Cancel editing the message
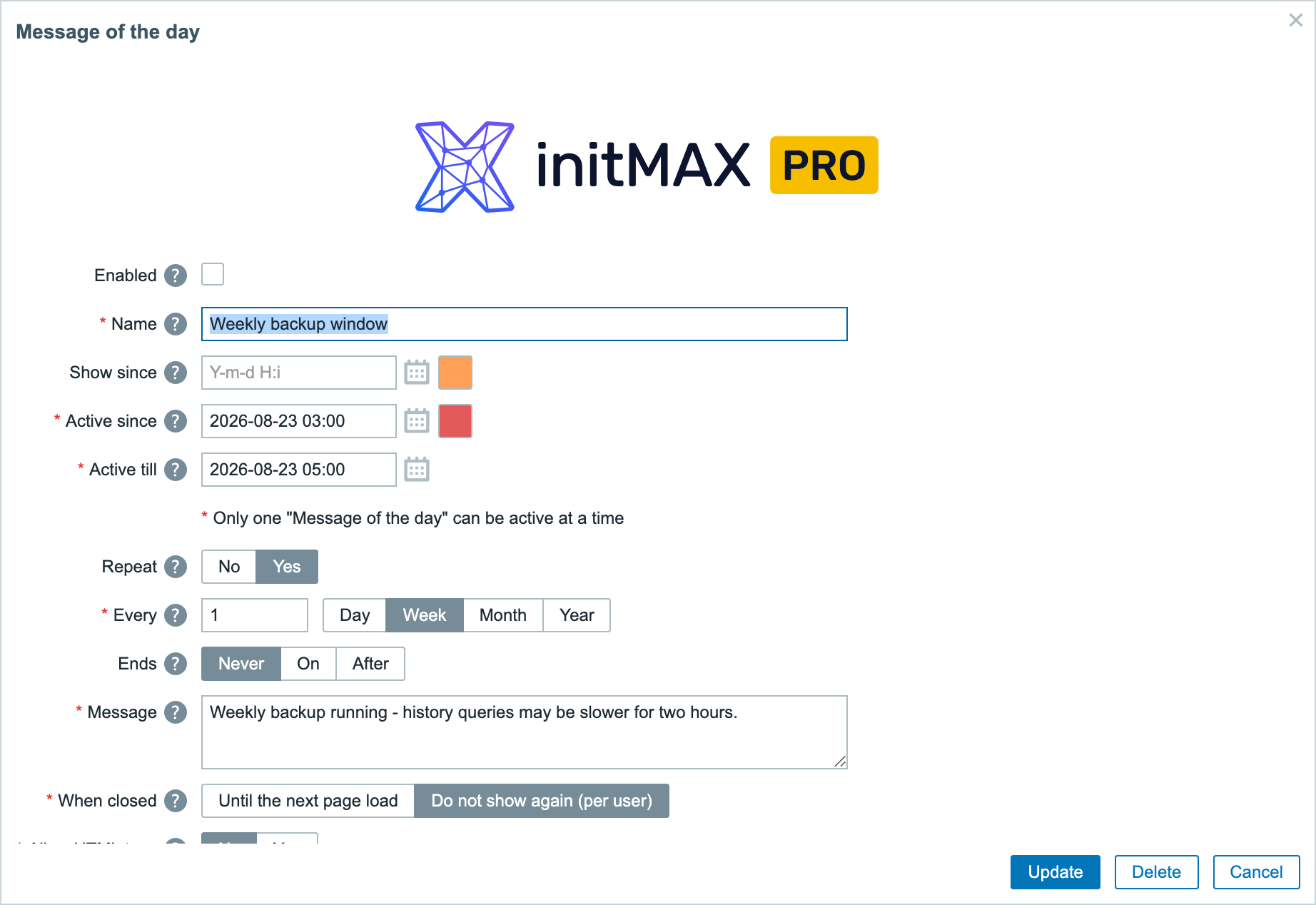This screenshot has width=1316, height=905. click(x=1257, y=872)
